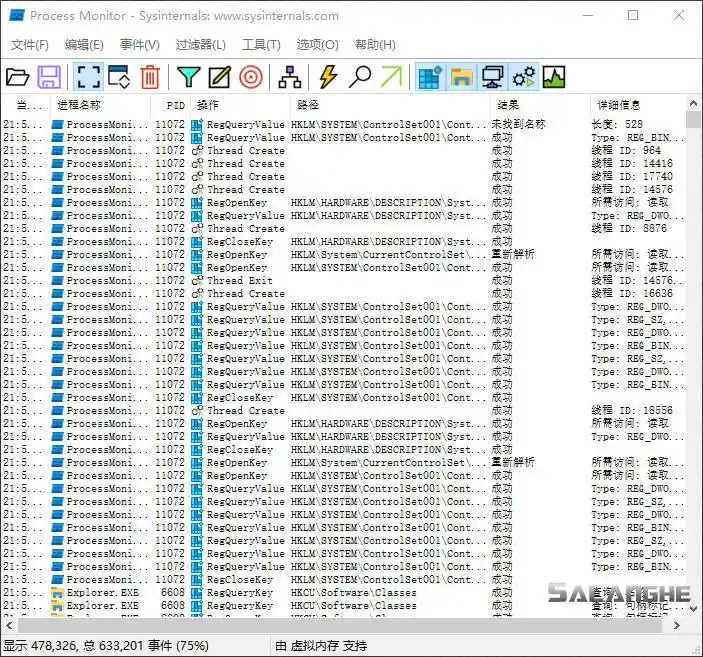Select the first 重新解析 RegOpenKey row

click(x=343, y=254)
